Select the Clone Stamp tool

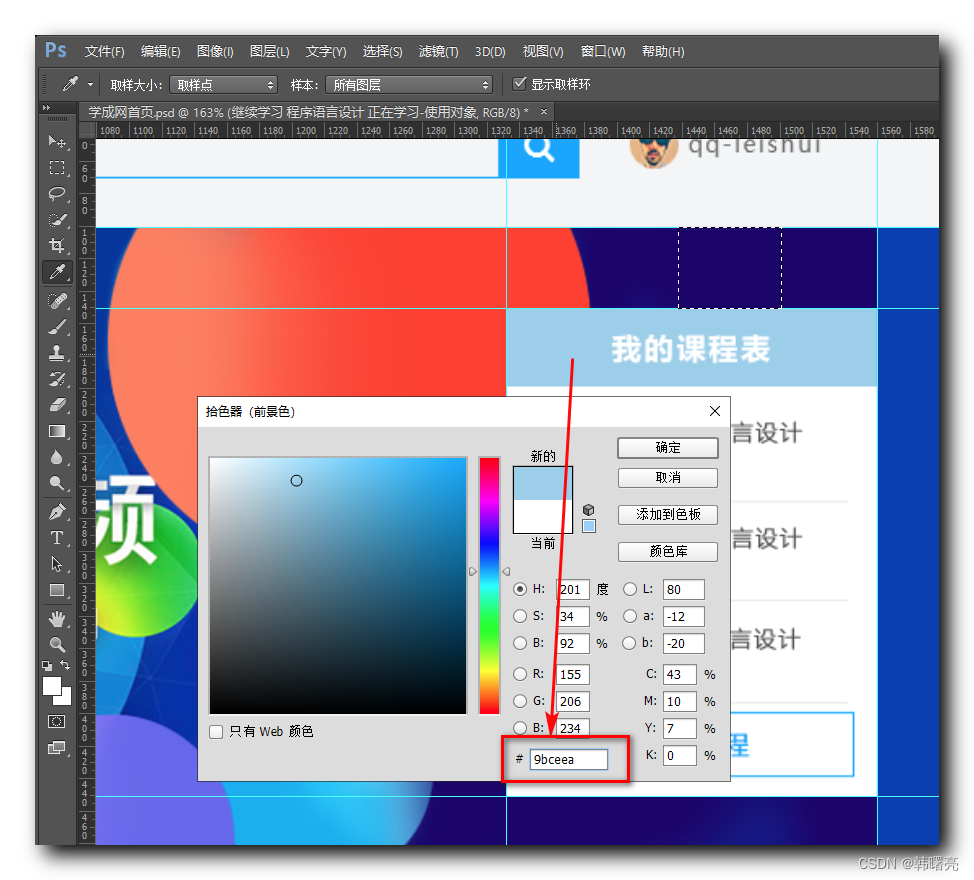pyautogui.click(x=57, y=353)
